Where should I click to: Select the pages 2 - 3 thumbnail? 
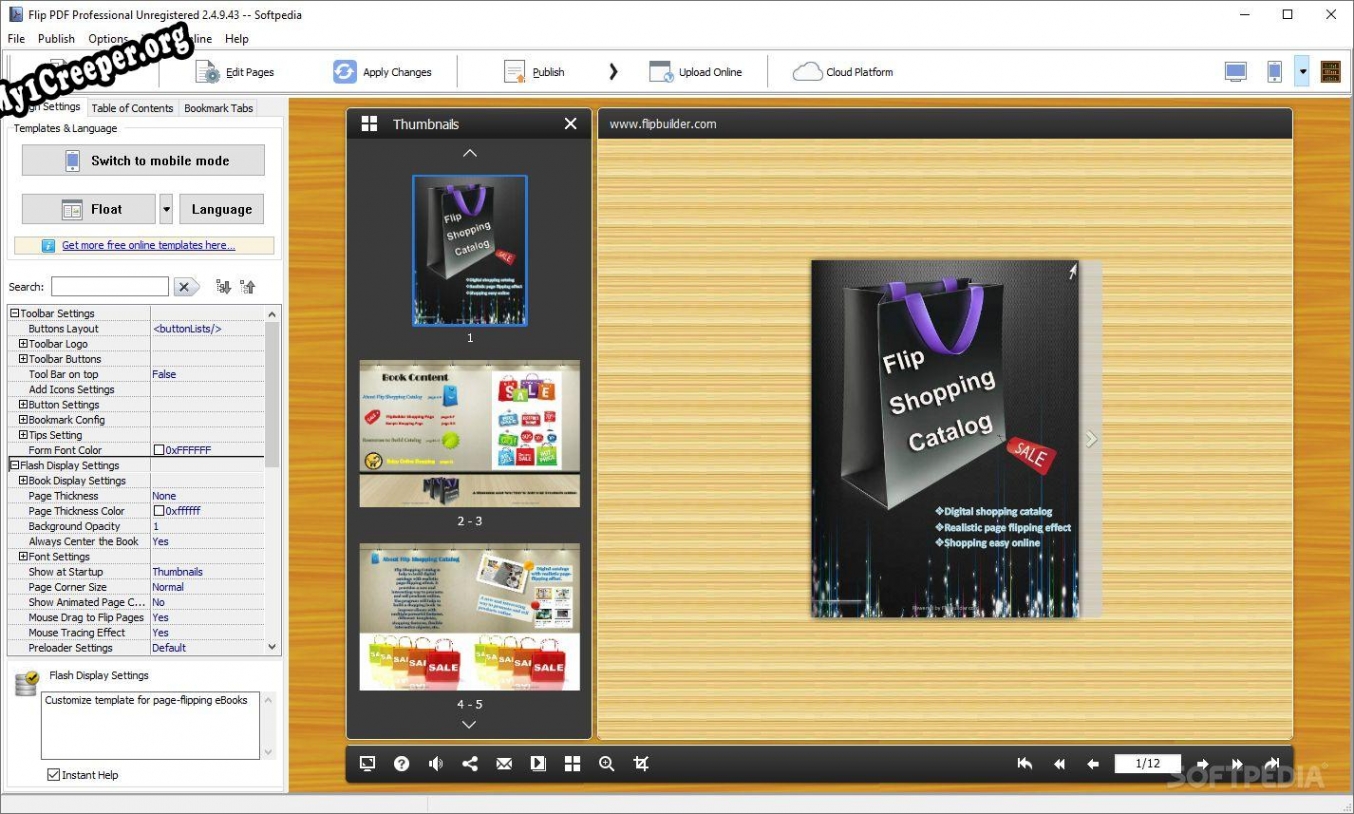coord(469,434)
